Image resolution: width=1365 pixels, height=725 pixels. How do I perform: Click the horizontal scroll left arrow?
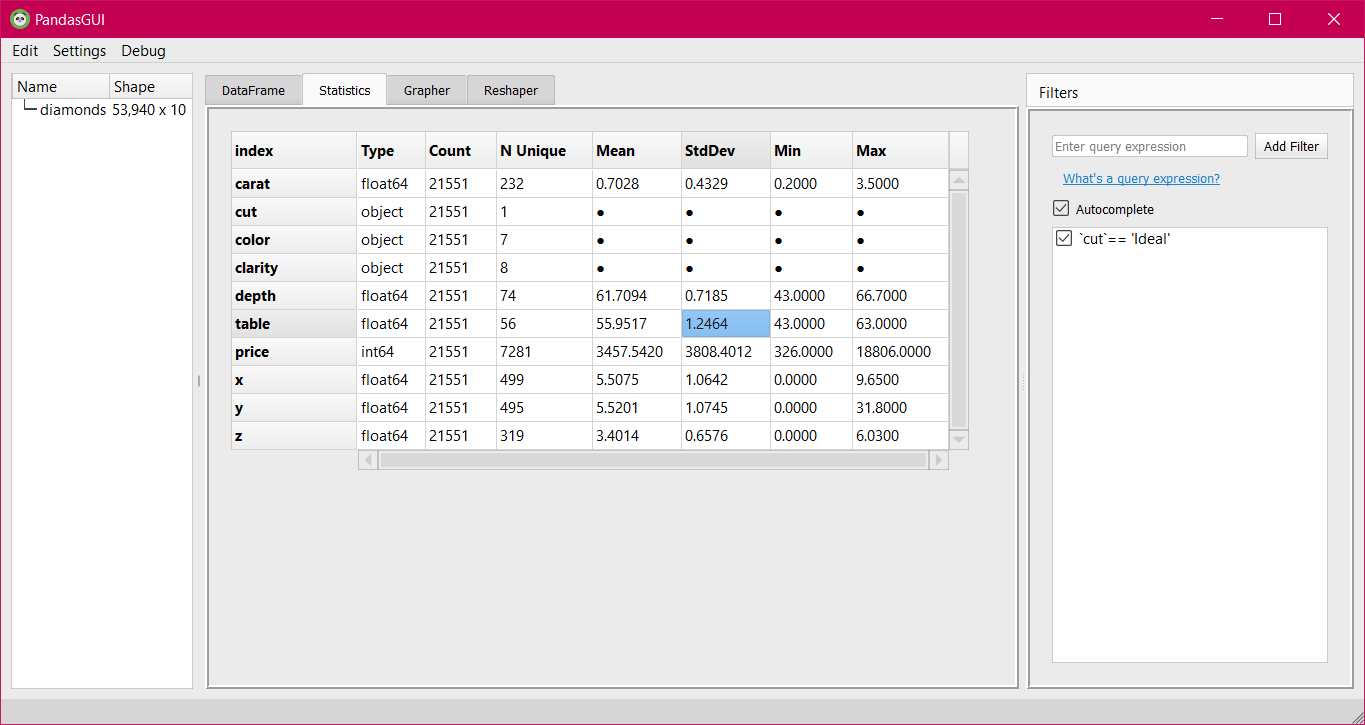368,460
